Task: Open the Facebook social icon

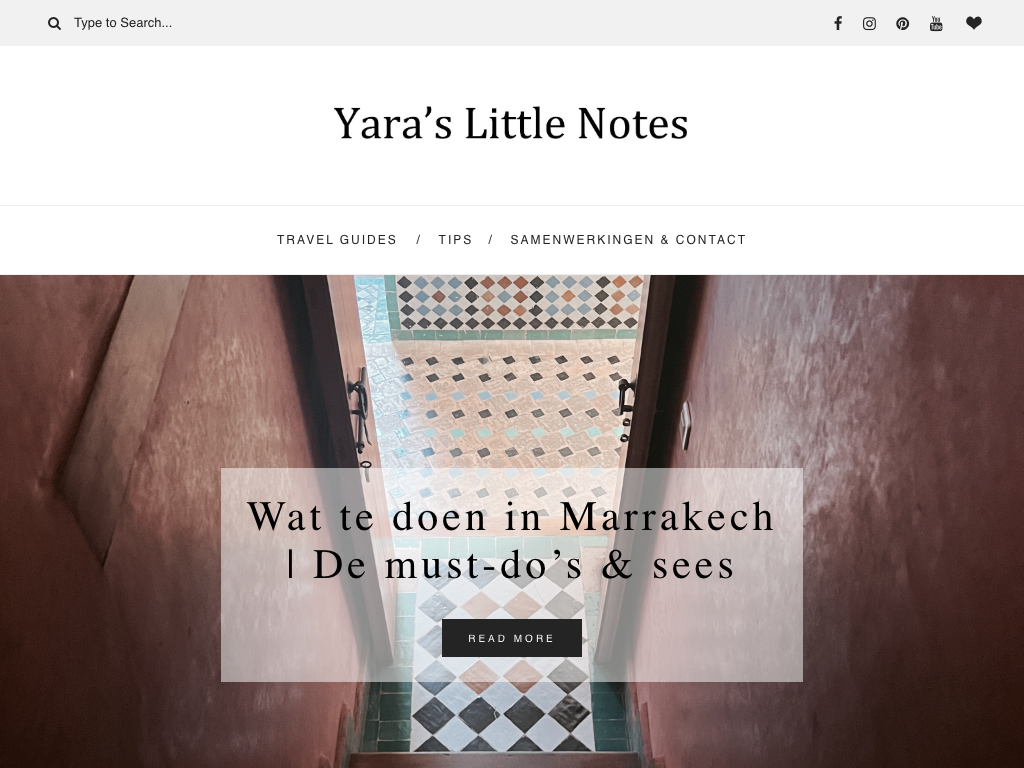Action: click(x=838, y=24)
